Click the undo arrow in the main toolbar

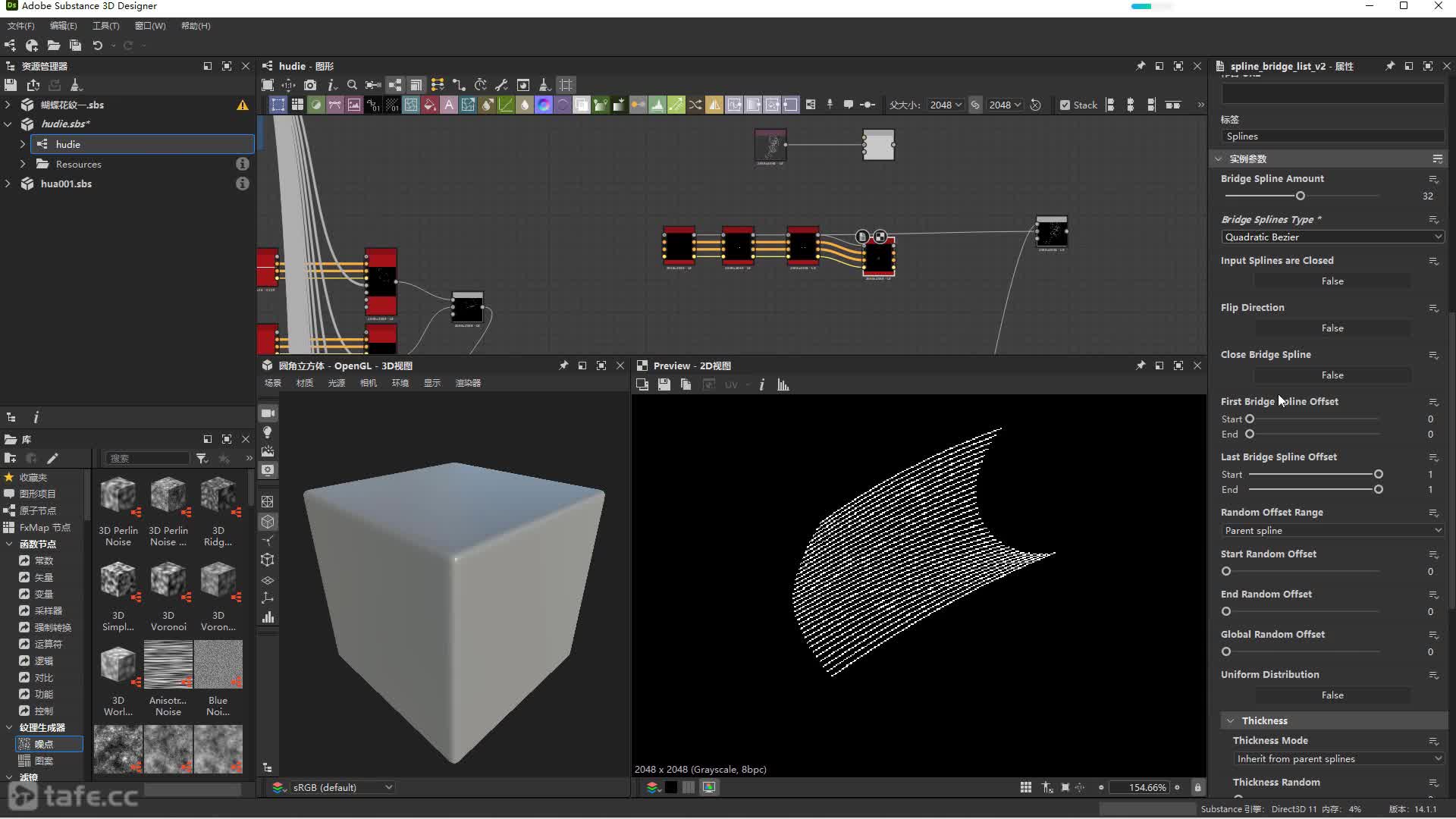tap(98, 45)
